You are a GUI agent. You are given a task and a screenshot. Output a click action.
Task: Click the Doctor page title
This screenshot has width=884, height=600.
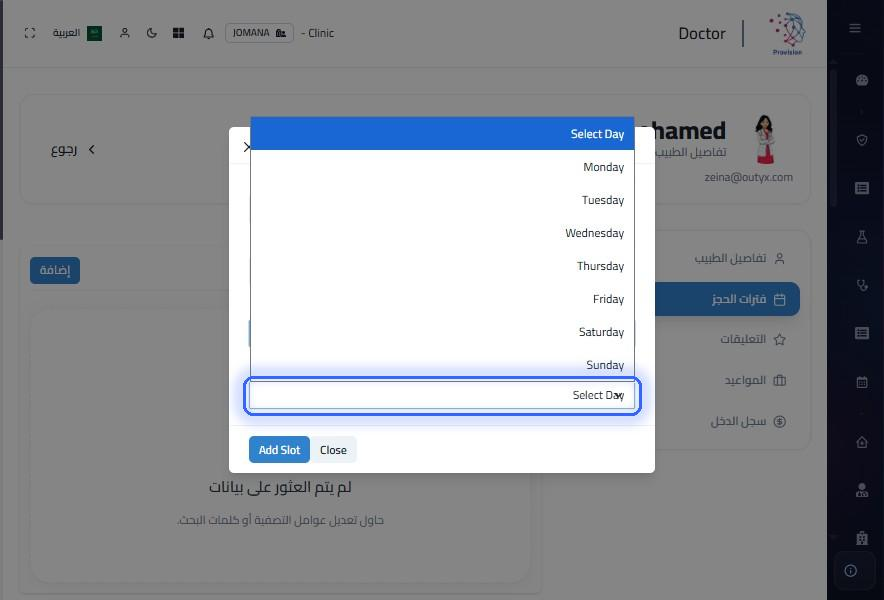[702, 33]
